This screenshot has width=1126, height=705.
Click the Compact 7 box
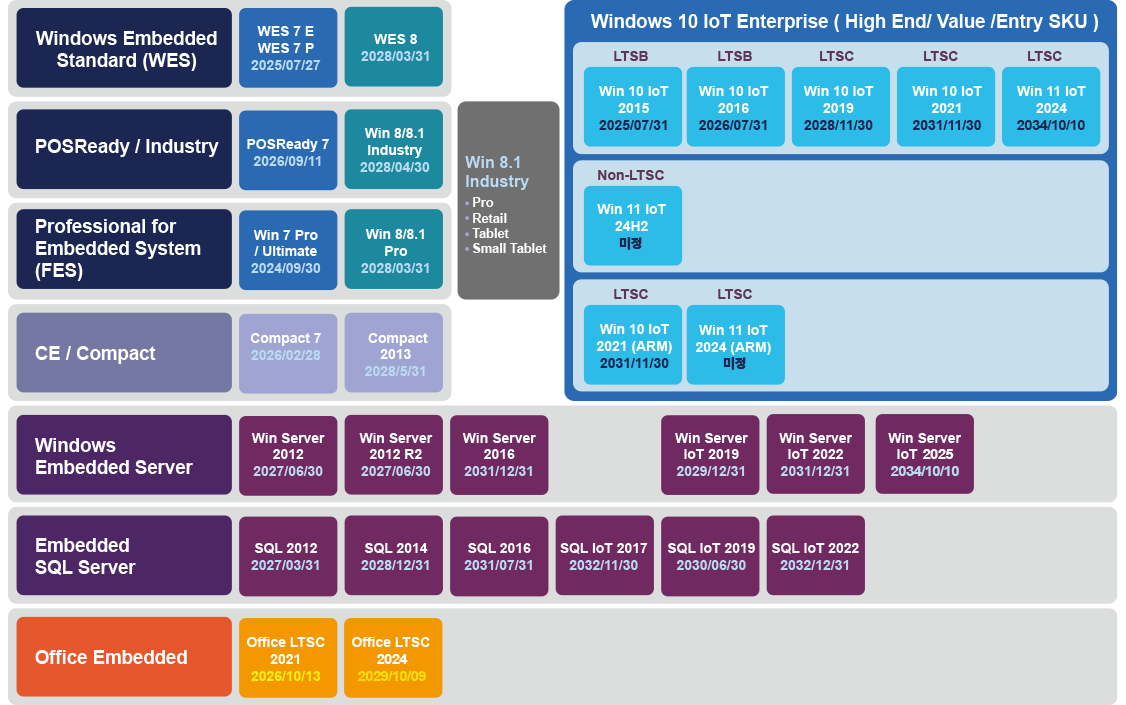[288, 353]
